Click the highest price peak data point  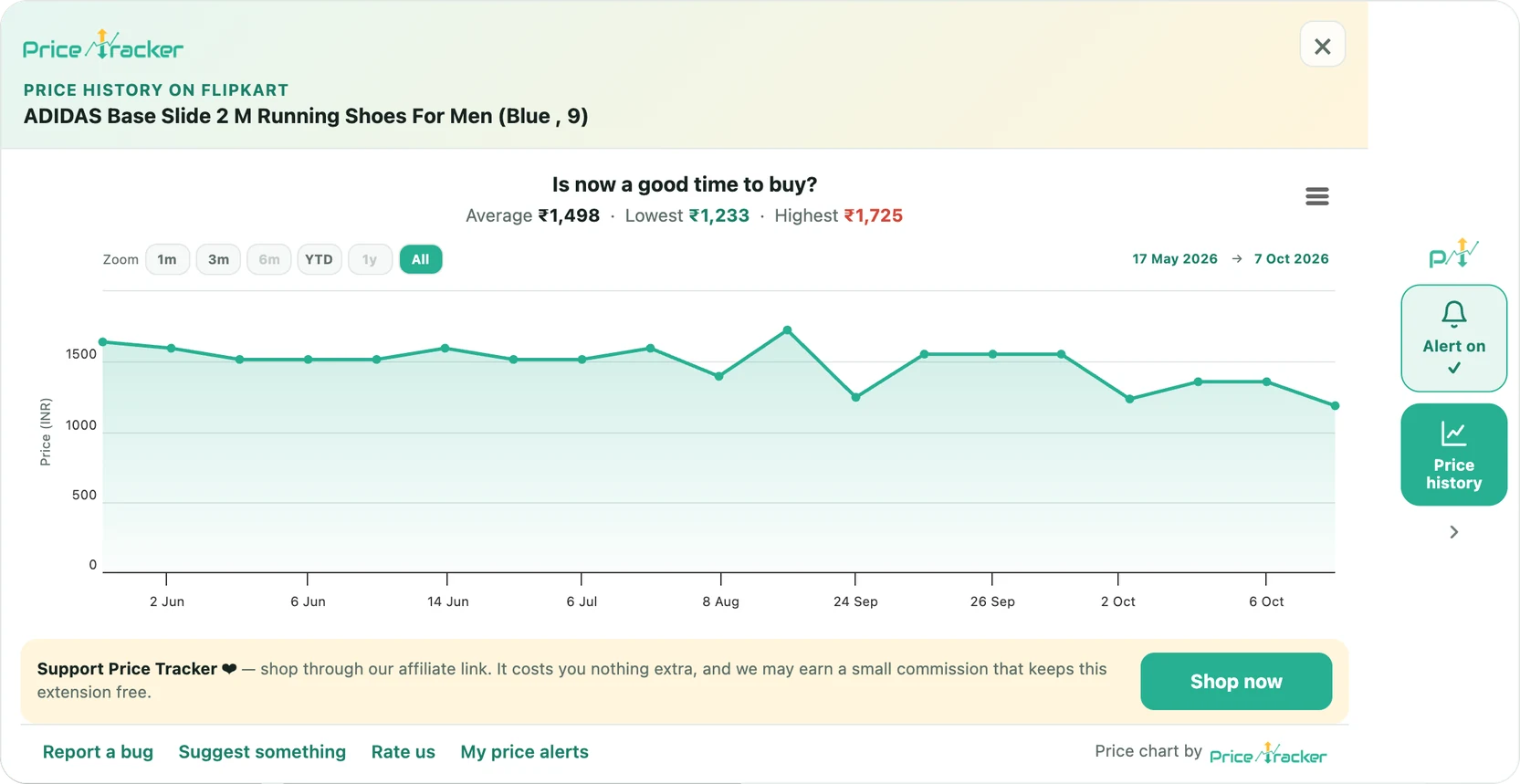click(787, 330)
